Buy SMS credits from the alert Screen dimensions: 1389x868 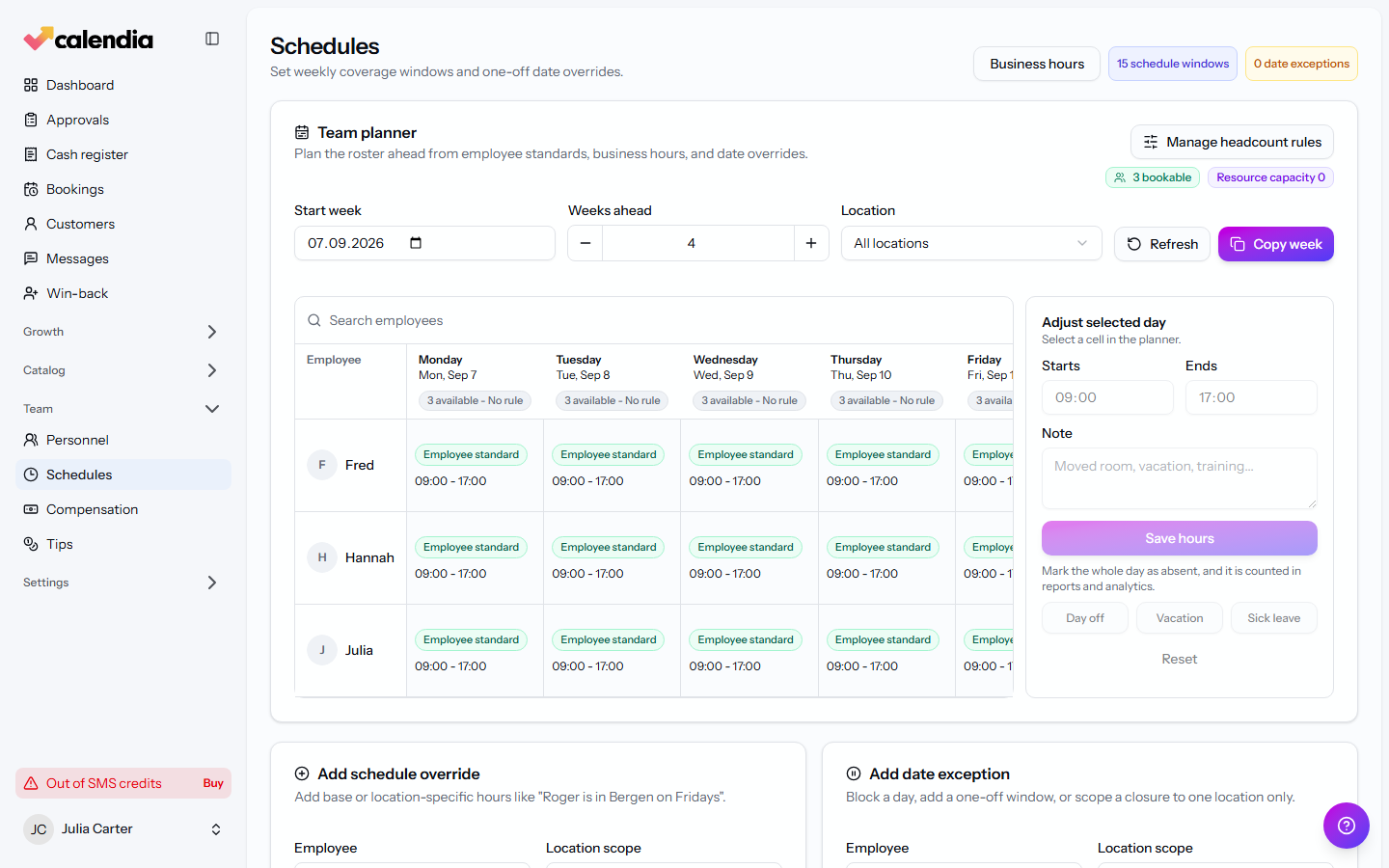(213, 783)
